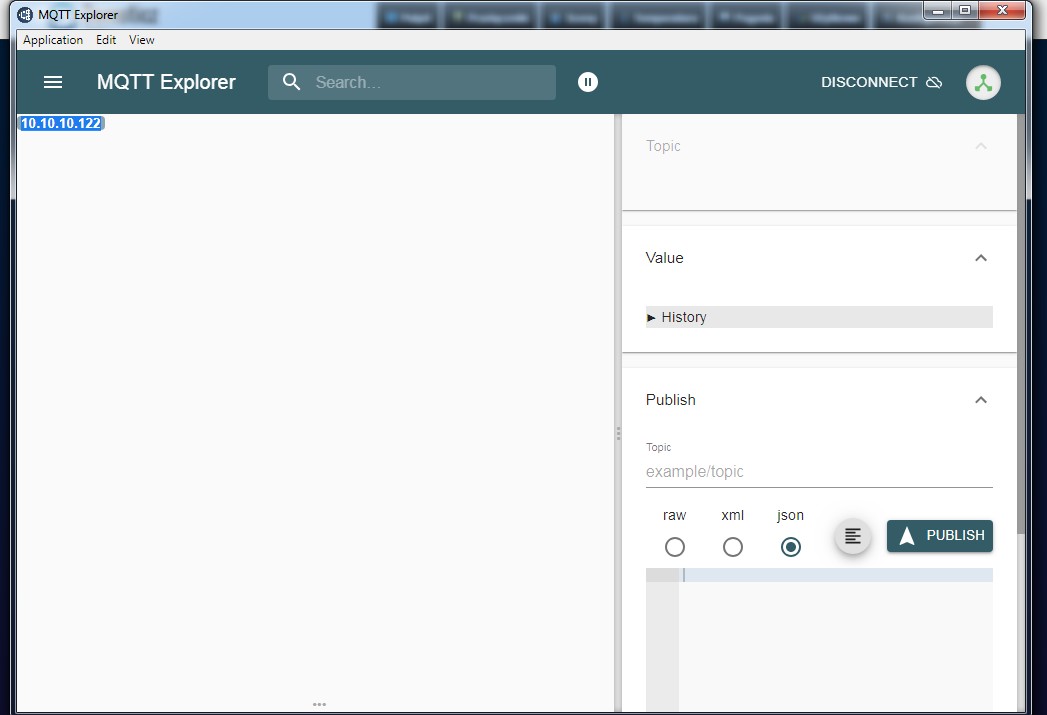The width and height of the screenshot is (1047, 715).
Task: Select json payload format
Action: (791, 547)
